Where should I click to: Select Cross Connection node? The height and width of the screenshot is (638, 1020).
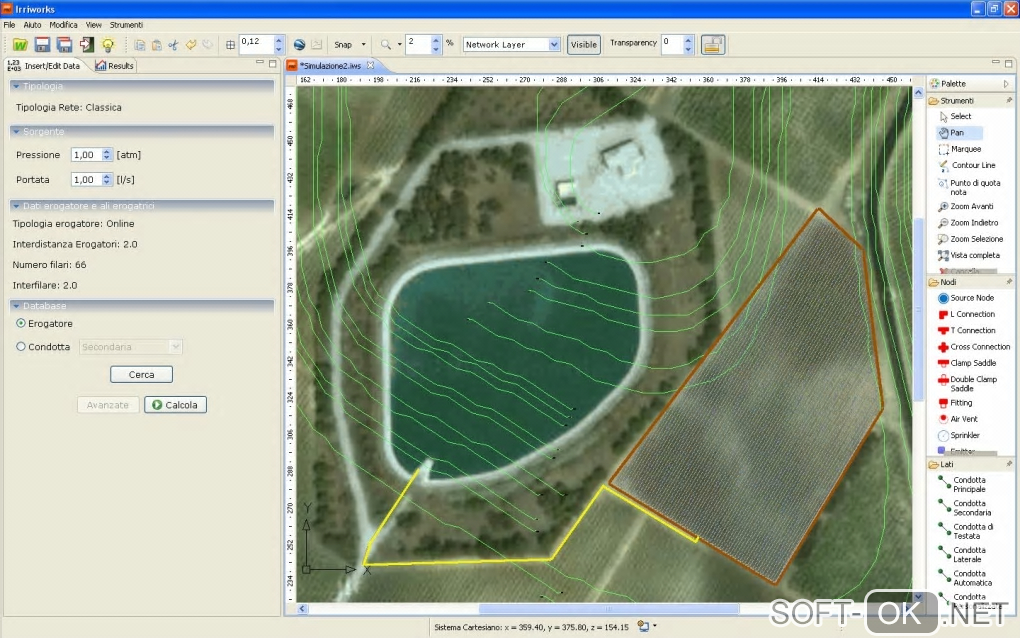974,347
